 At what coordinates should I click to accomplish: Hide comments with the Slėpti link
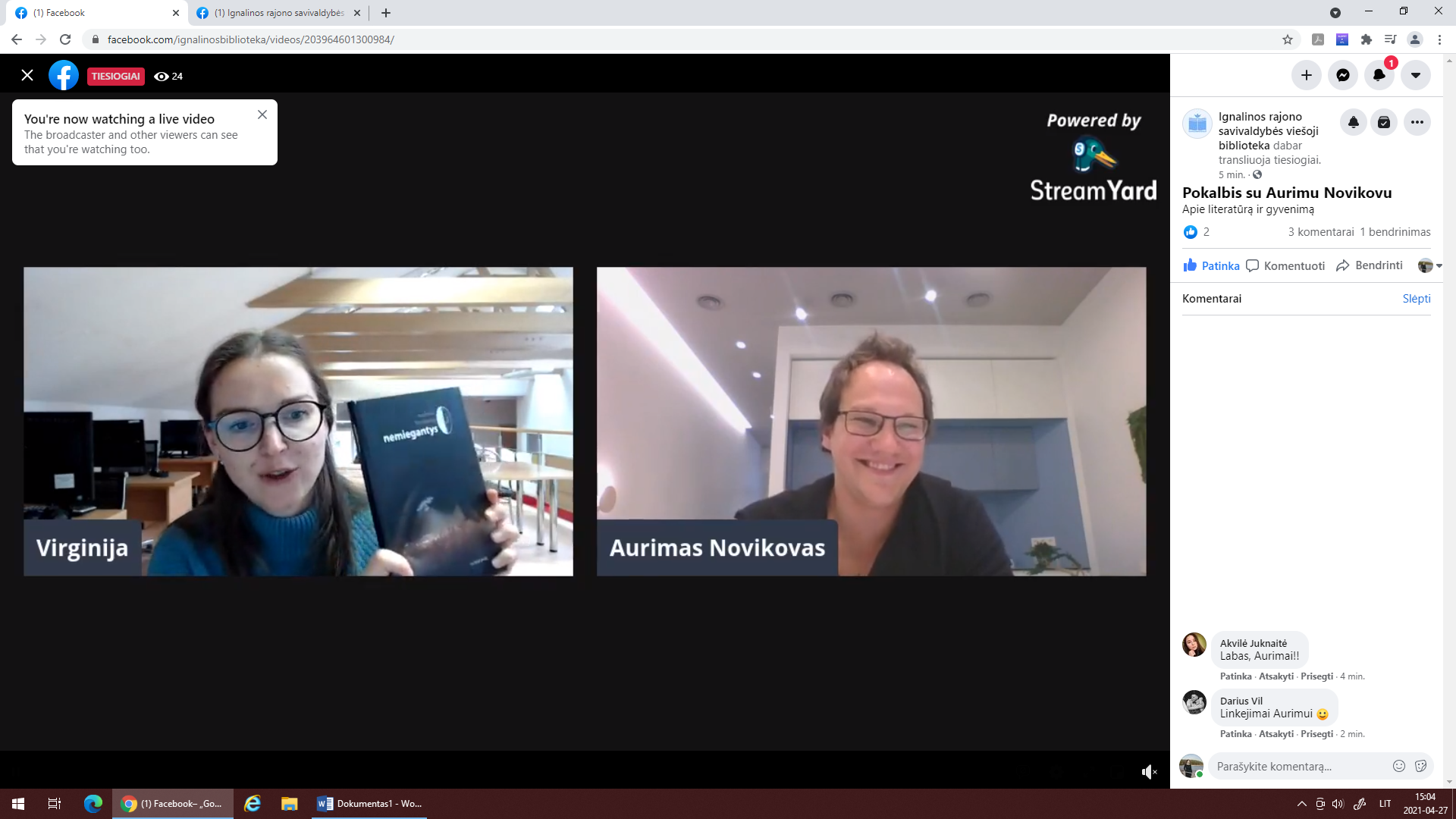pyautogui.click(x=1416, y=299)
